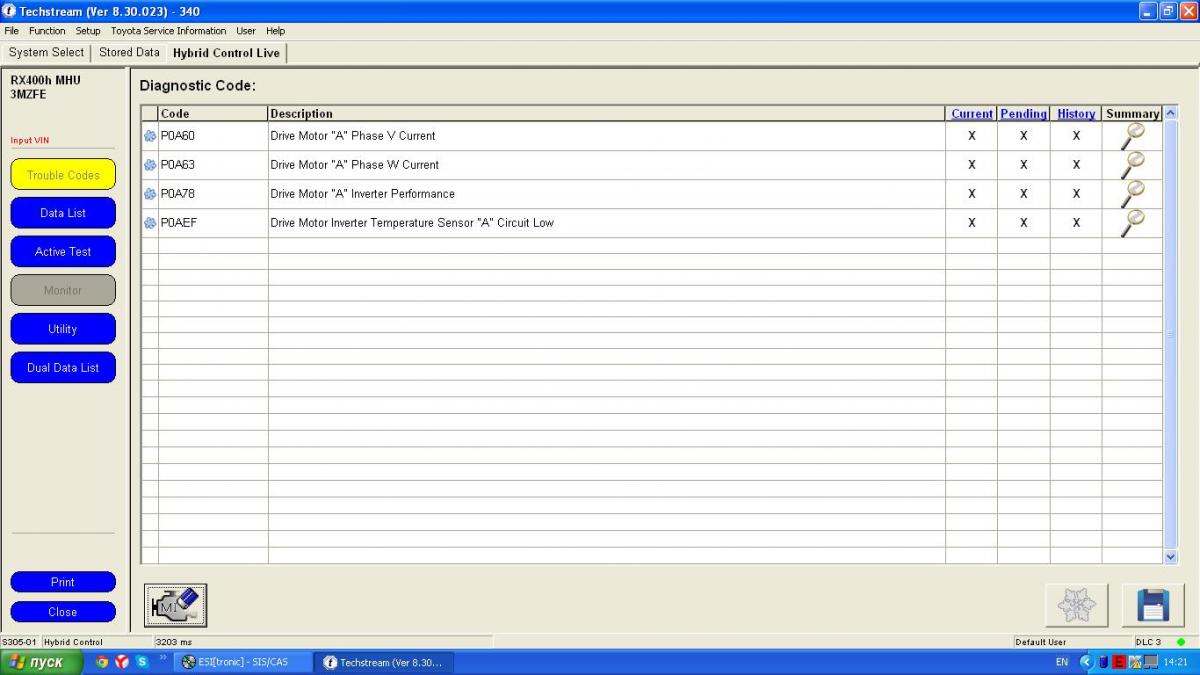Open the Data List
The image size is (1200, 675).
63,213
